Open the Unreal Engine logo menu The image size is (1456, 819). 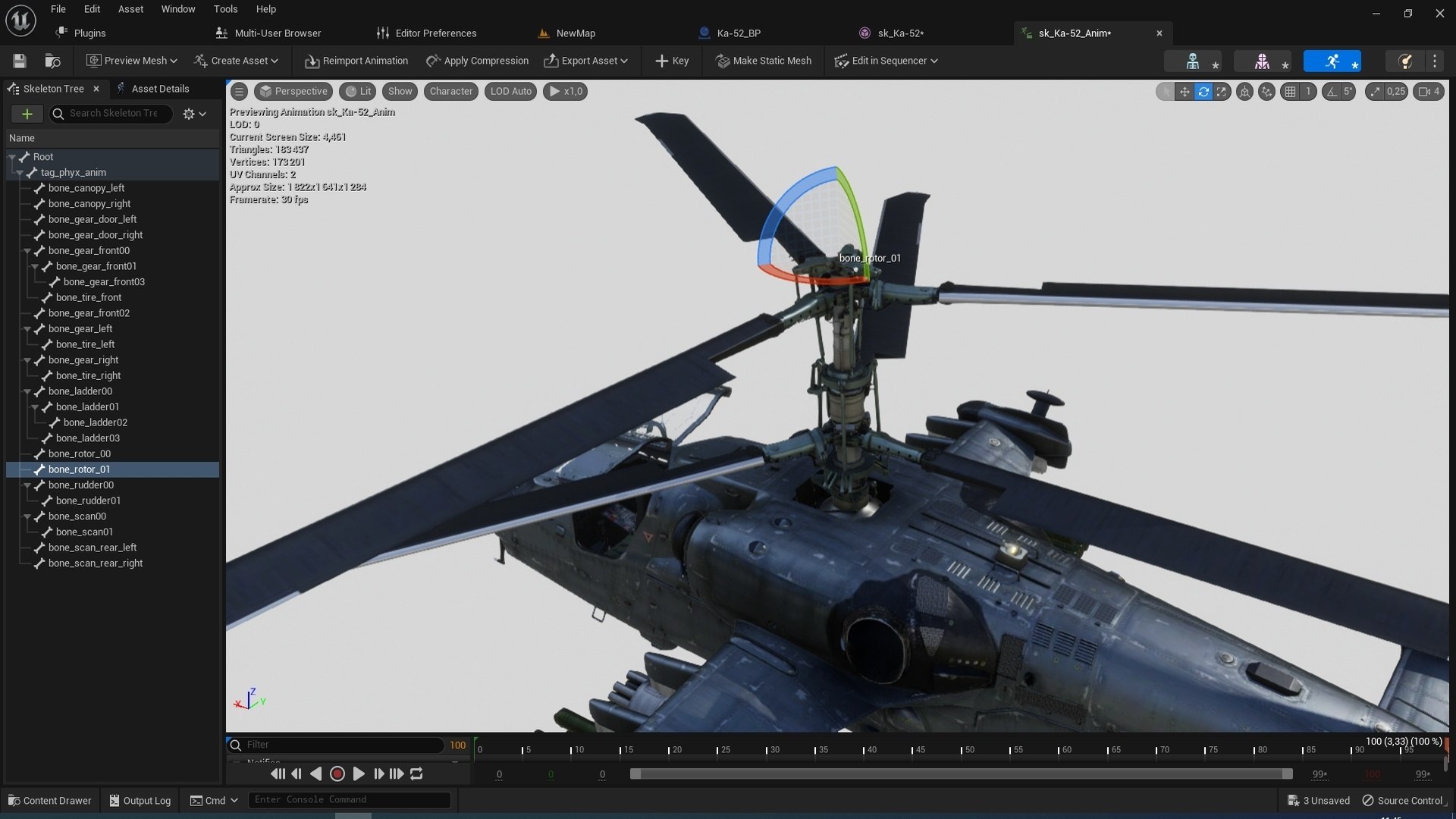pyautogui.click(x=20, y=20)
